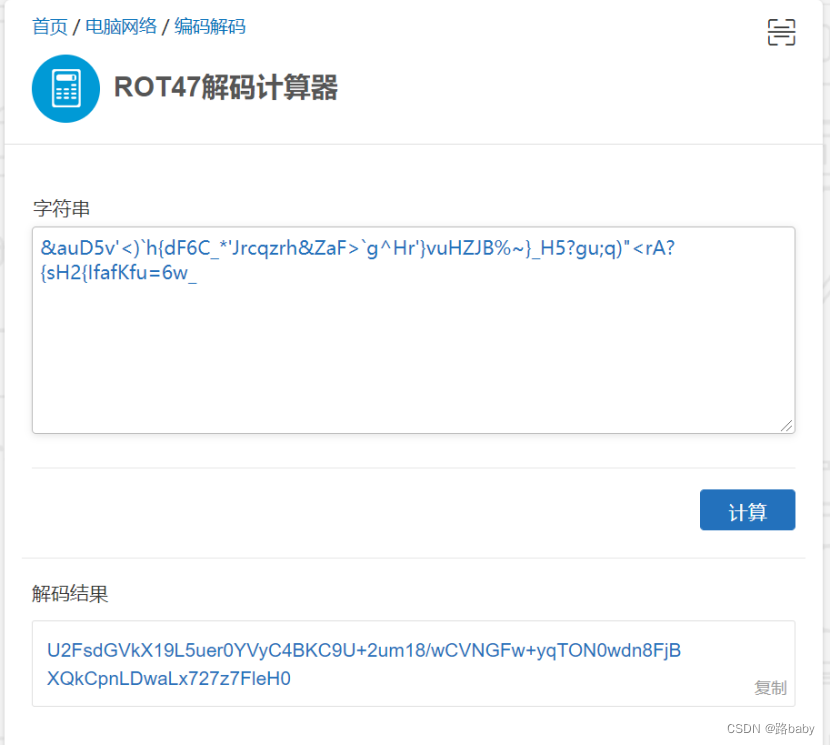Open the 电脑网络 breadcrumb link

121,26
